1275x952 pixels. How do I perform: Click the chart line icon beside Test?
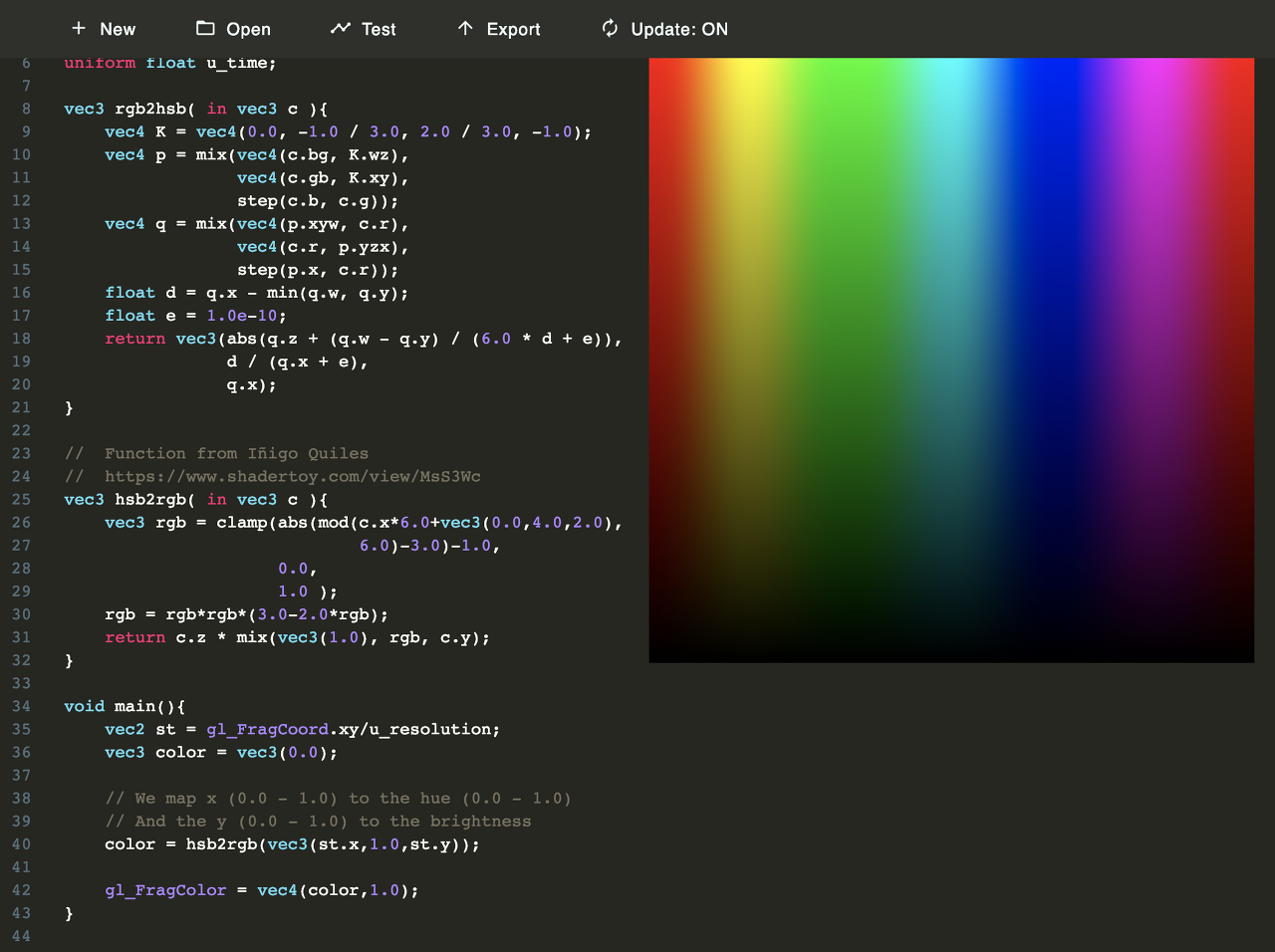[x=341, y=29]
